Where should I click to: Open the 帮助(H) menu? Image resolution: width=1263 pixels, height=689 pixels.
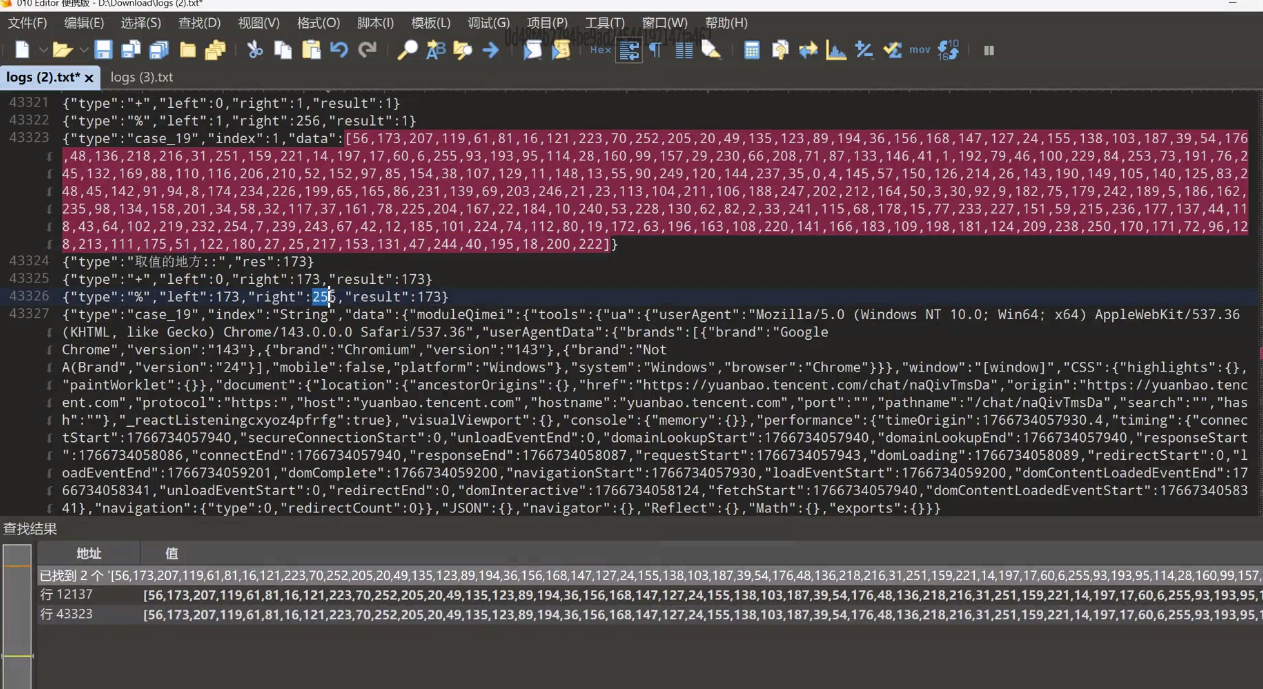click(725, 23)
